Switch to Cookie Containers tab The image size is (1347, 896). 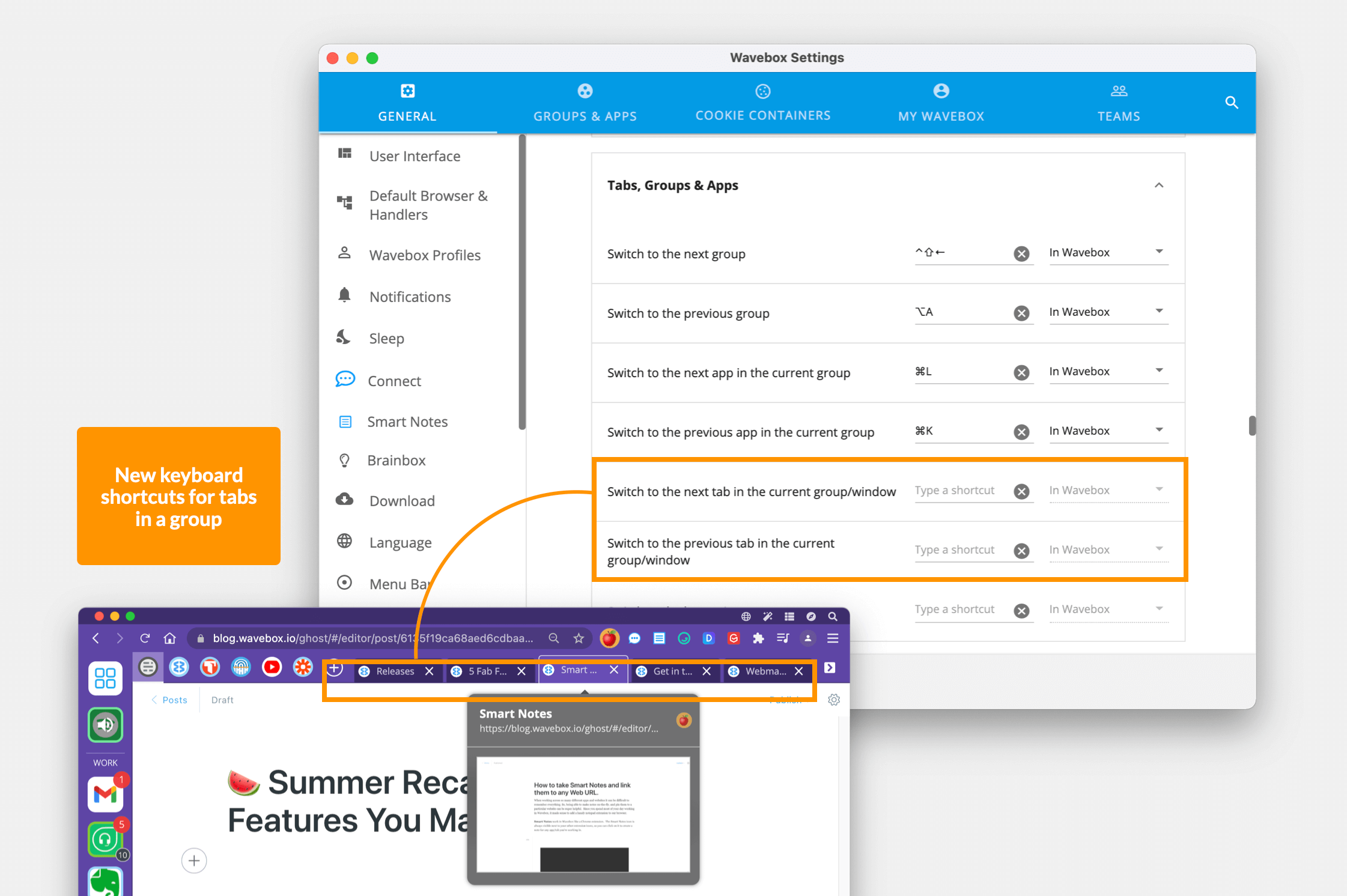(763, 103)
